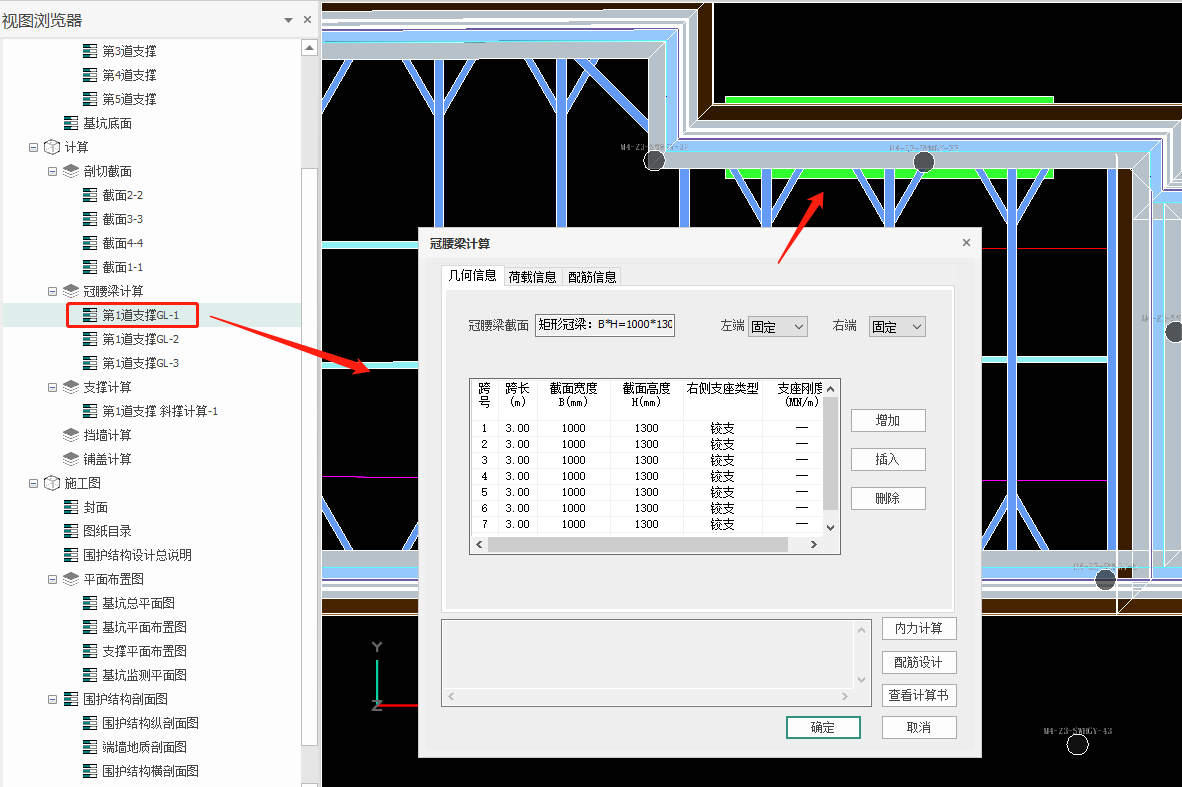Viewport: 1182px width, 787px height.
Task: Click 查看计算书 to view report
Action: pos(918,695)
